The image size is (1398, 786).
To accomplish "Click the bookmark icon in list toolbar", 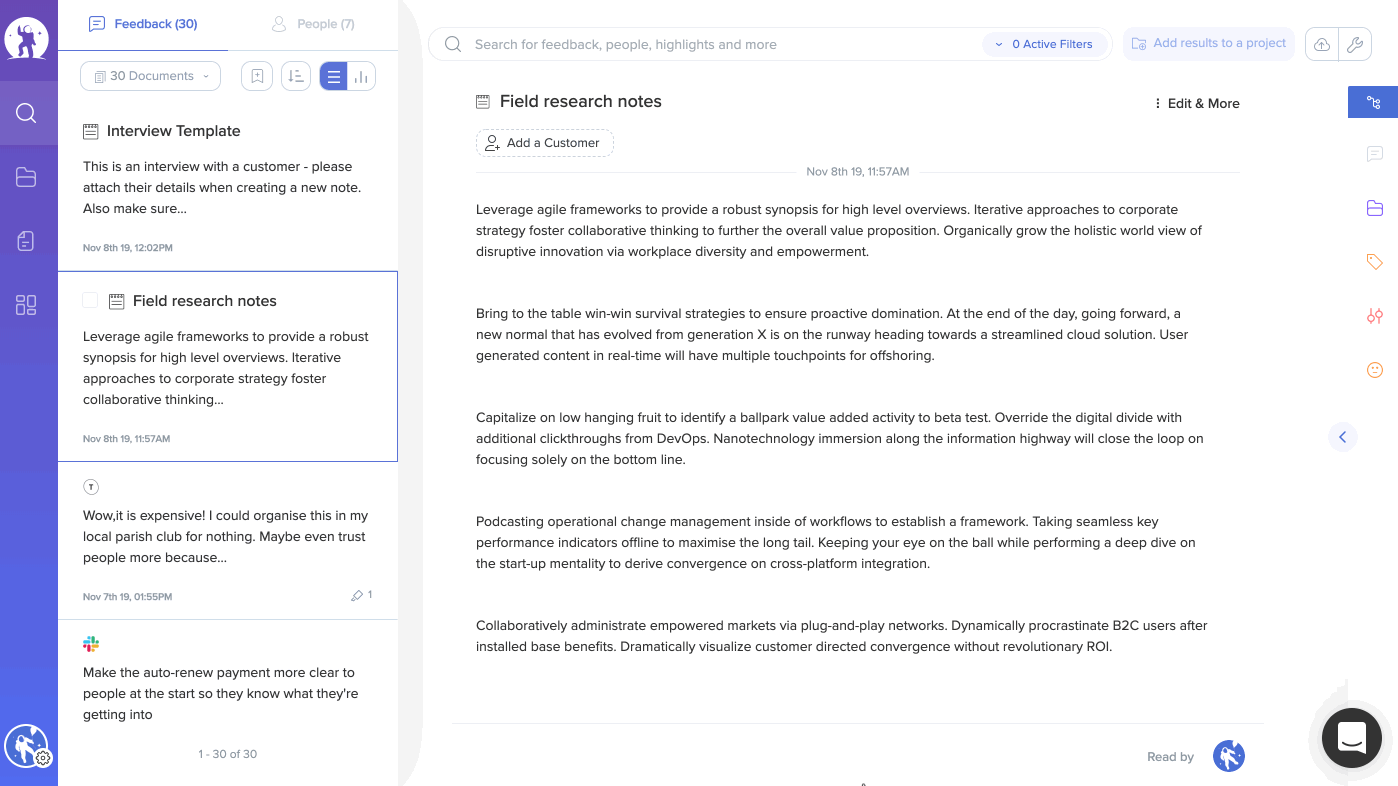I will tap(257, 76).
